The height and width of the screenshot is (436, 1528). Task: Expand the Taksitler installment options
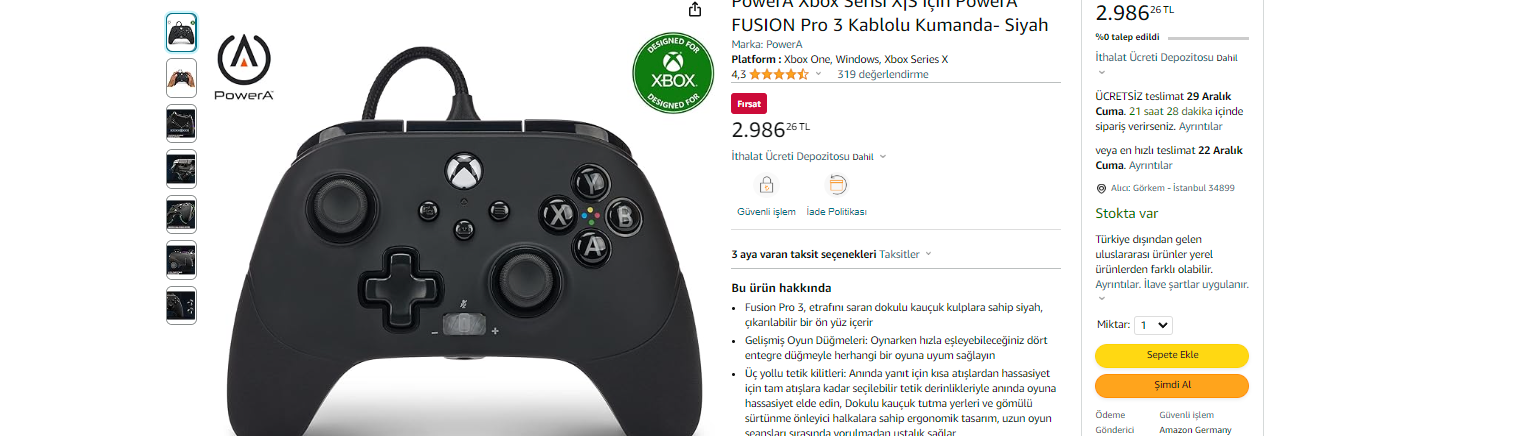click(x=906, y=254)
